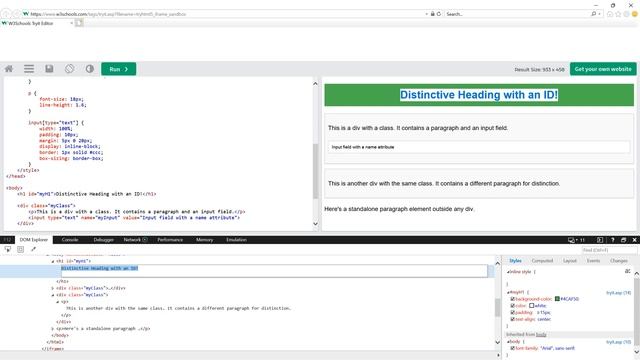Screen dimensions: 640x360
Task: Open the Network tab
Action: tap(132, 240)
